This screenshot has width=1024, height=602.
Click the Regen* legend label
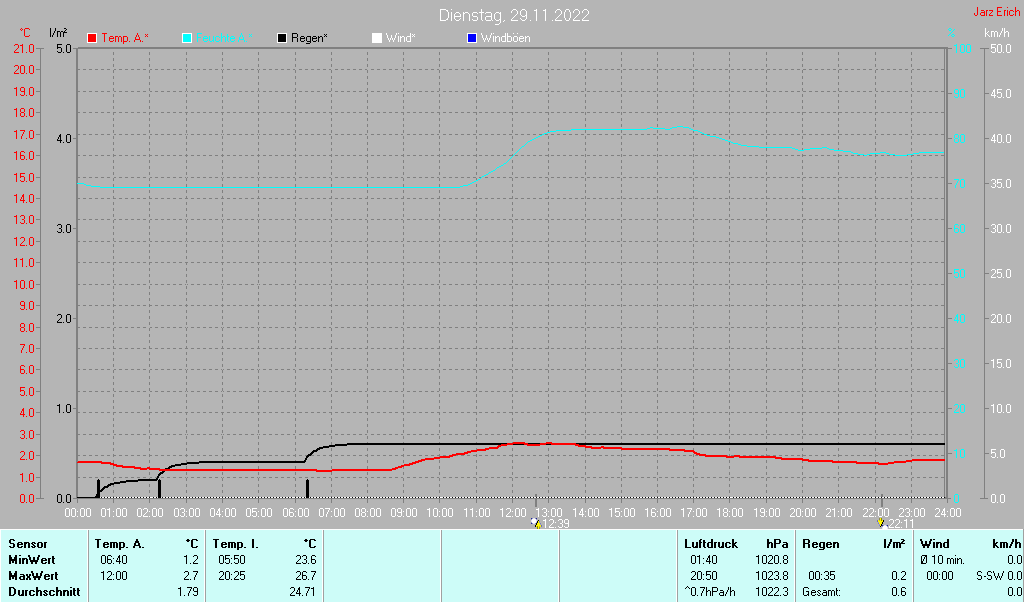pyautogui.click(x=309, y=39)
